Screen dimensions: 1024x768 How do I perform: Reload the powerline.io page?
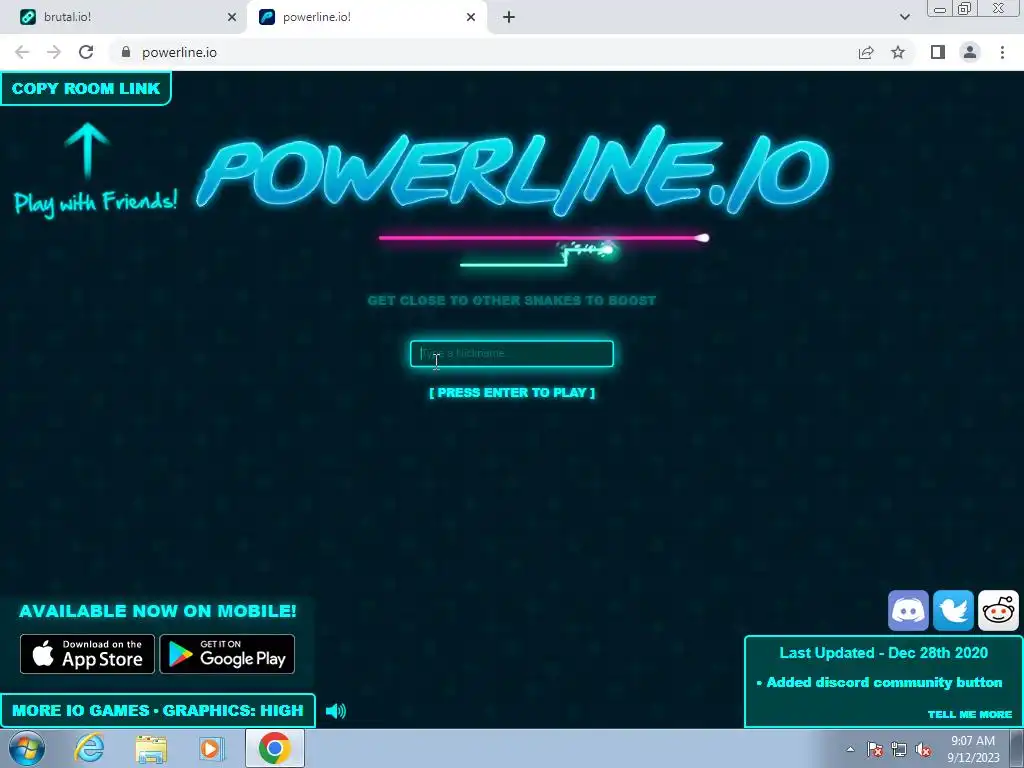pyautogui.click(x=86, y=52)
